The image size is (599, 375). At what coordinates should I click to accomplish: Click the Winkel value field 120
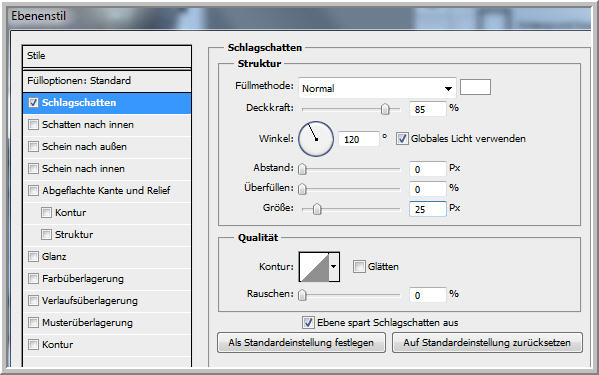pos(359,139)
